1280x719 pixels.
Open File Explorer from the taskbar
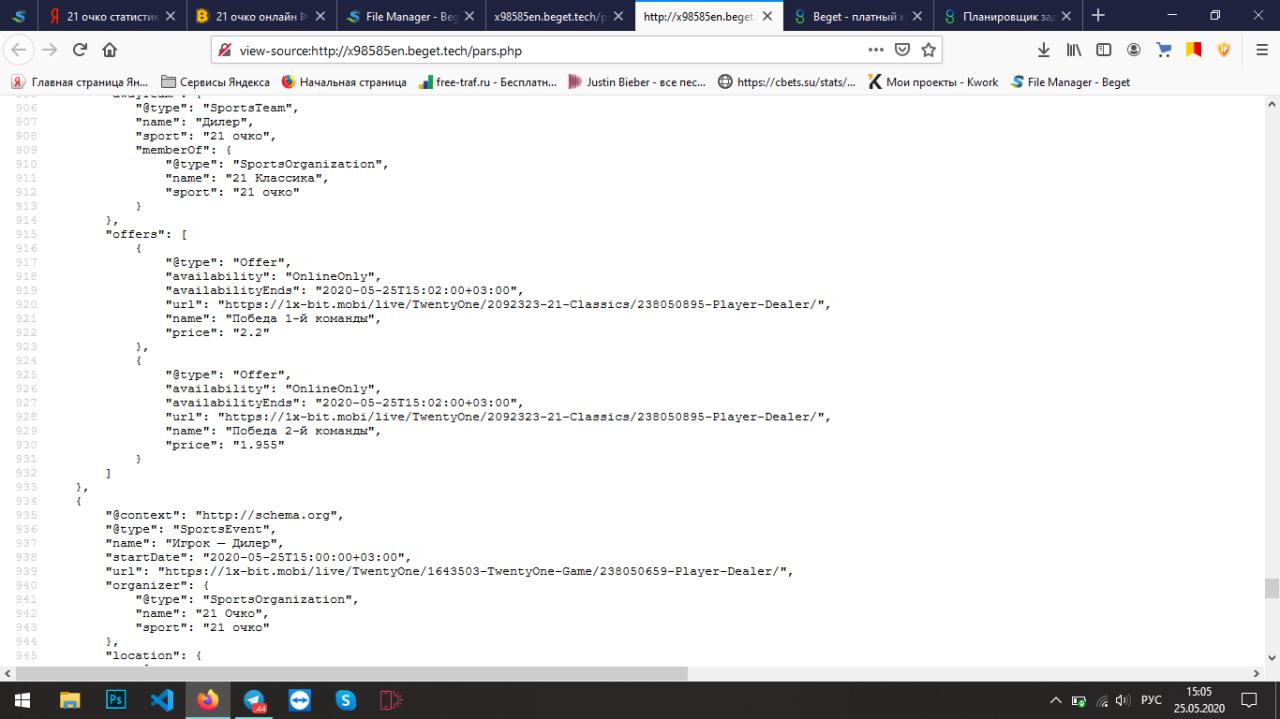pyautogui.click(x=69, y=700)
